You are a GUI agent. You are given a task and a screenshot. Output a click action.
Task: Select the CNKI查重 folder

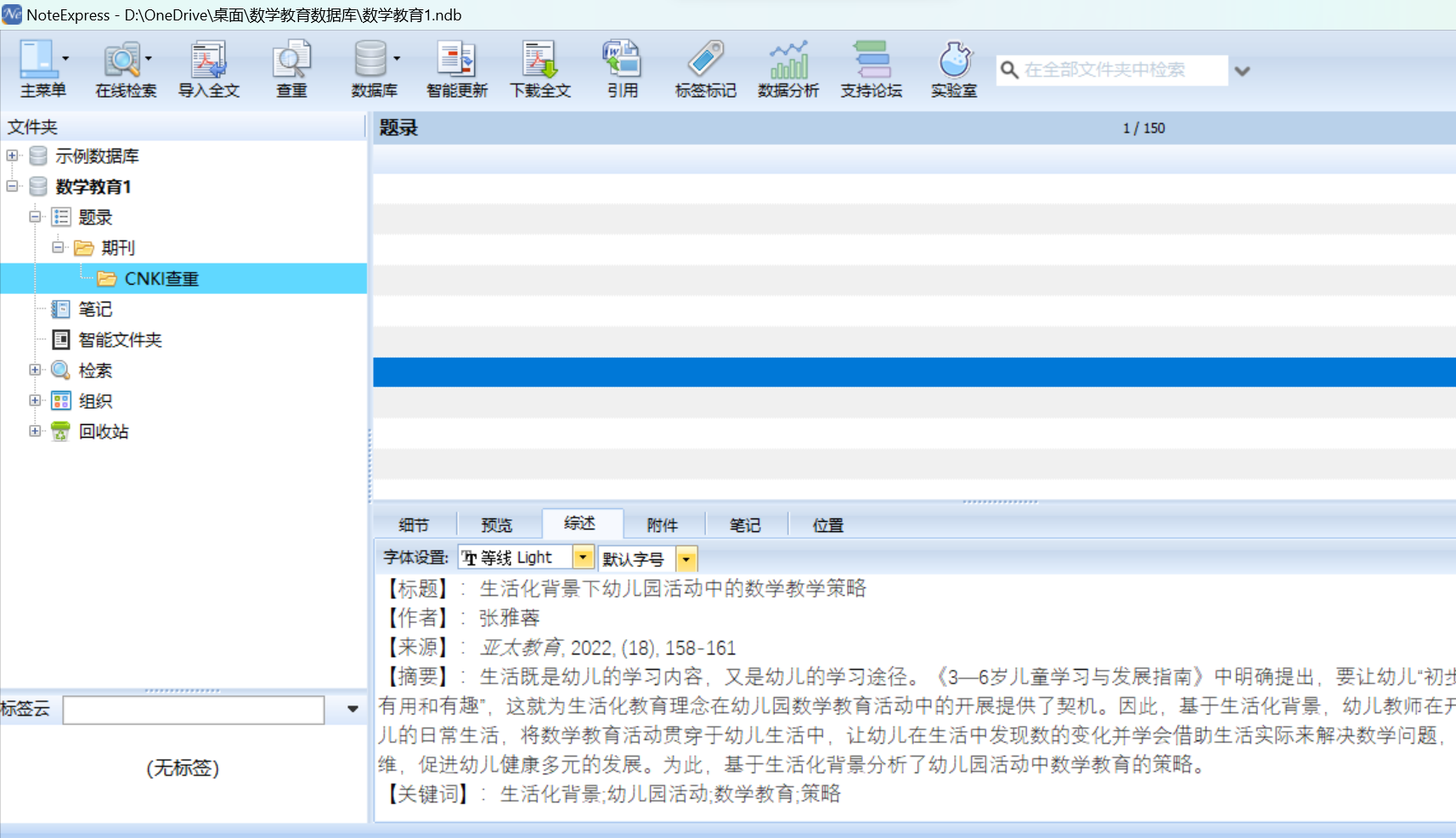[x=161, y=278]
